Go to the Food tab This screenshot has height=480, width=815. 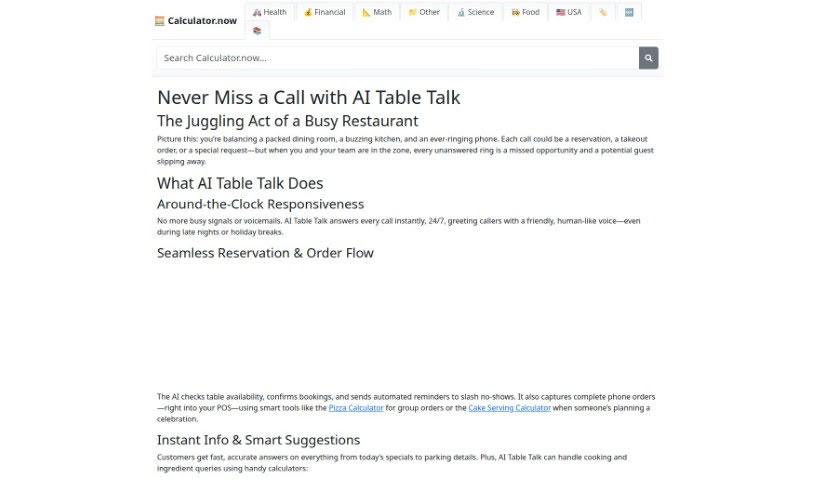(525, 12)
